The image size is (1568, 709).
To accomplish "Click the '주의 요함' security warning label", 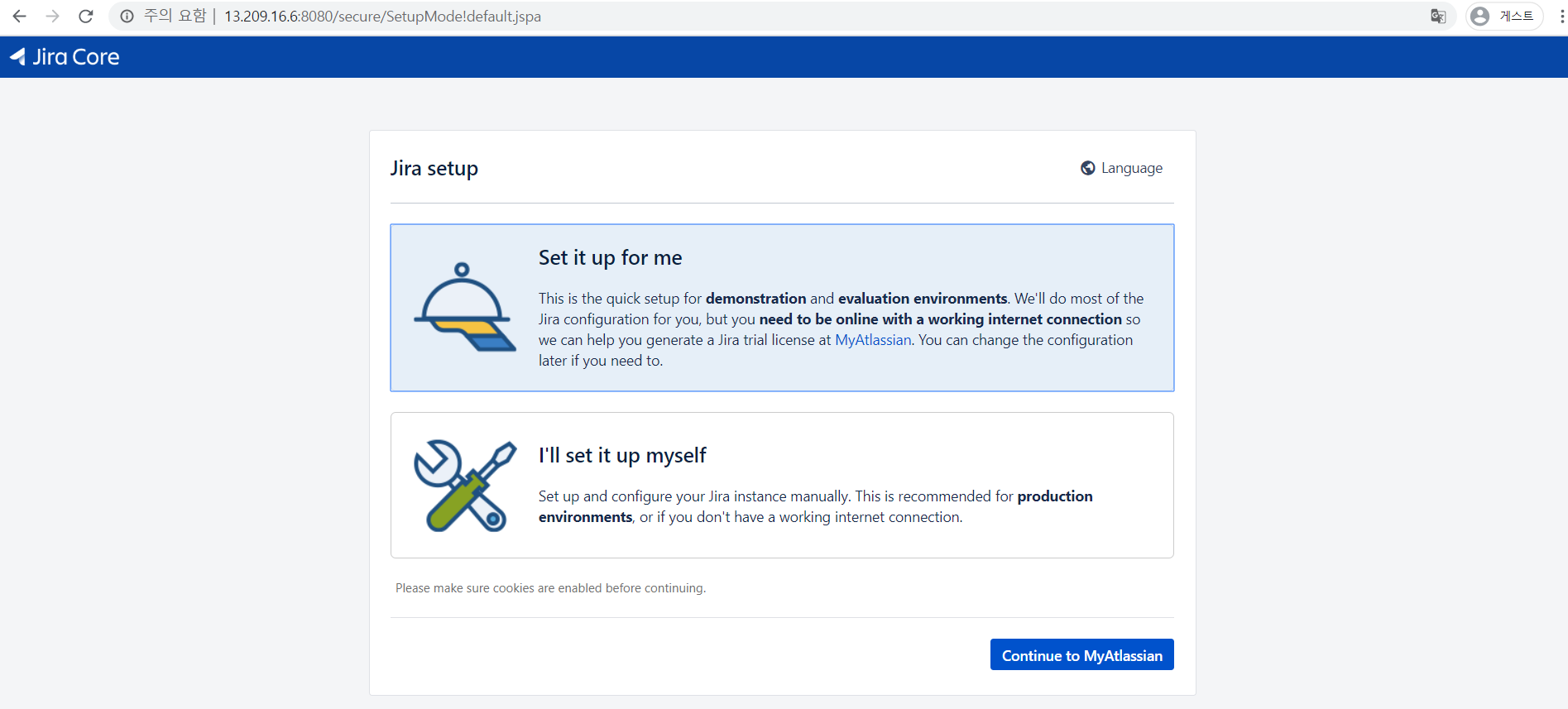I will (175, 16).
